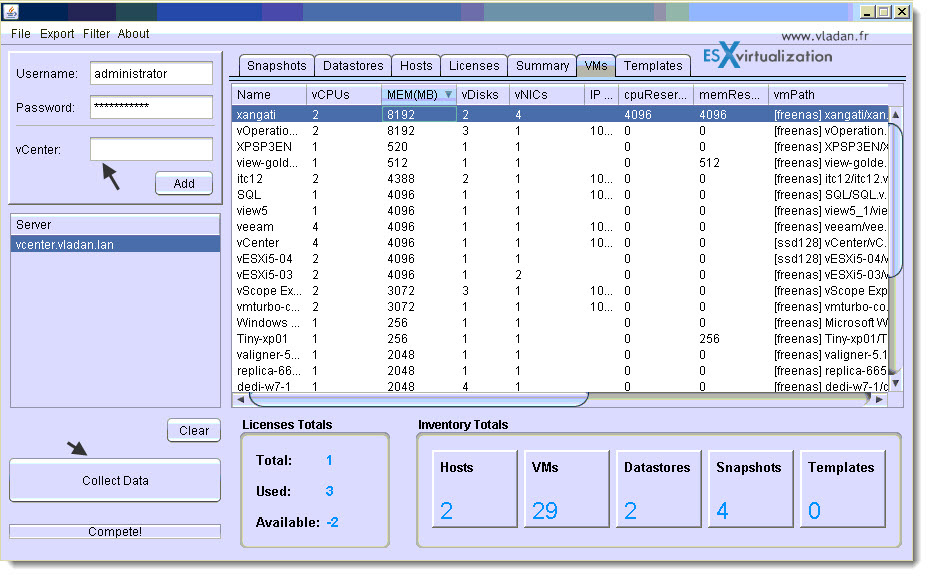This screenshot has height=576, width=928.
Task: Click the Datastores inventory total box
Action: point(659,489)
